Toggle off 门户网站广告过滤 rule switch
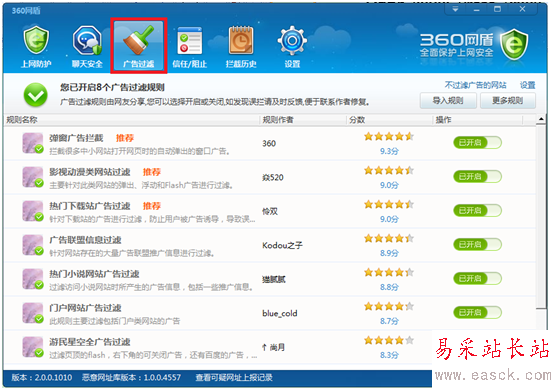552x390 pixels. 477,312
